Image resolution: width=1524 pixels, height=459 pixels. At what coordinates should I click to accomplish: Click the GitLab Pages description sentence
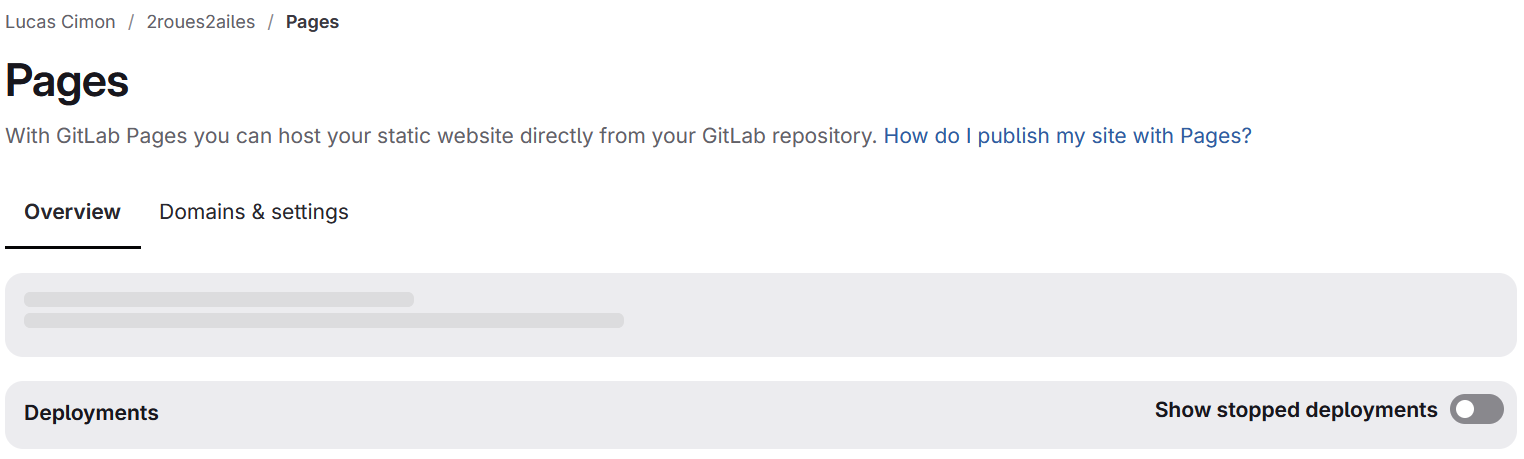coord(441,135)
